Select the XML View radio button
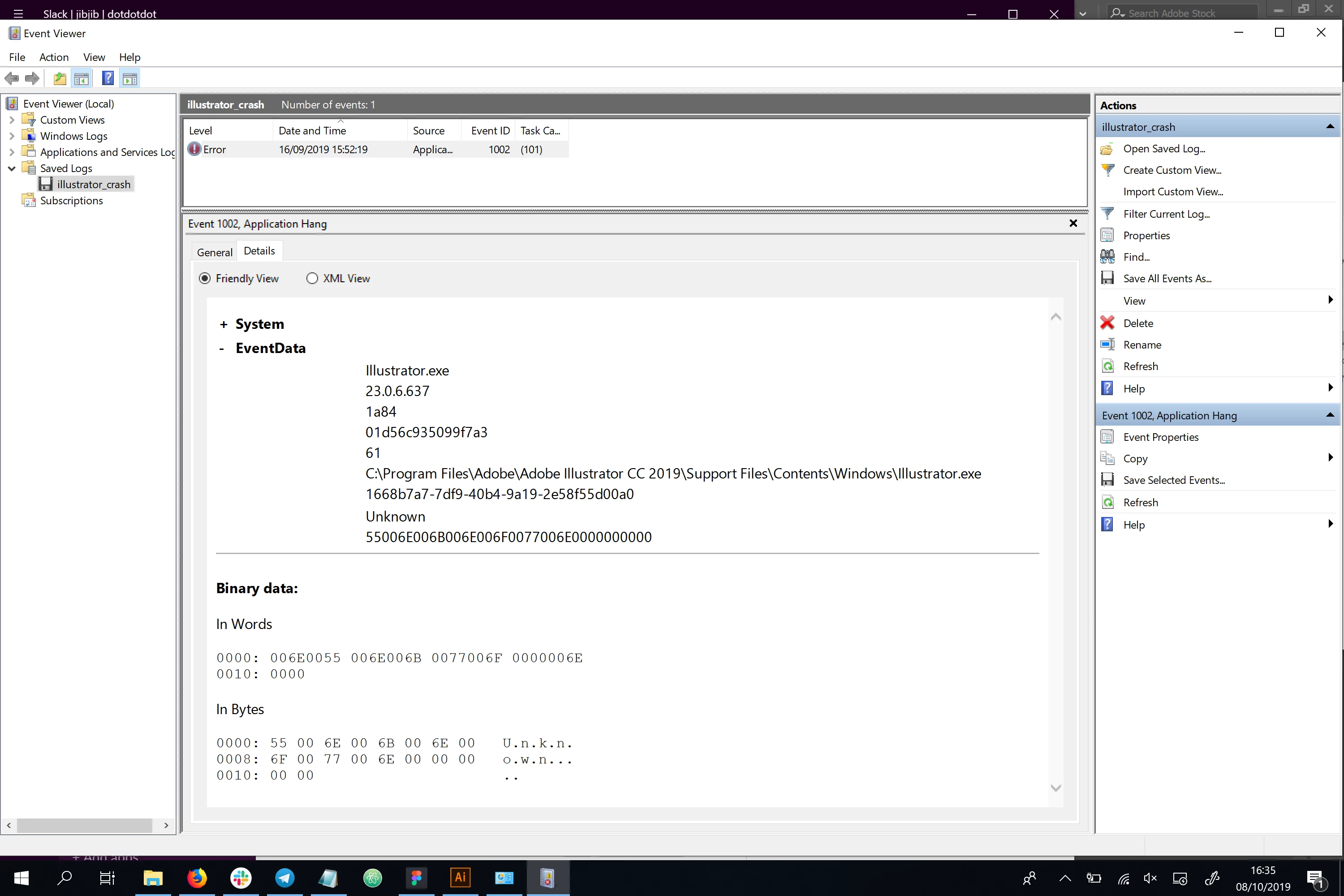 pyautogui.click(x=312, y=278)
